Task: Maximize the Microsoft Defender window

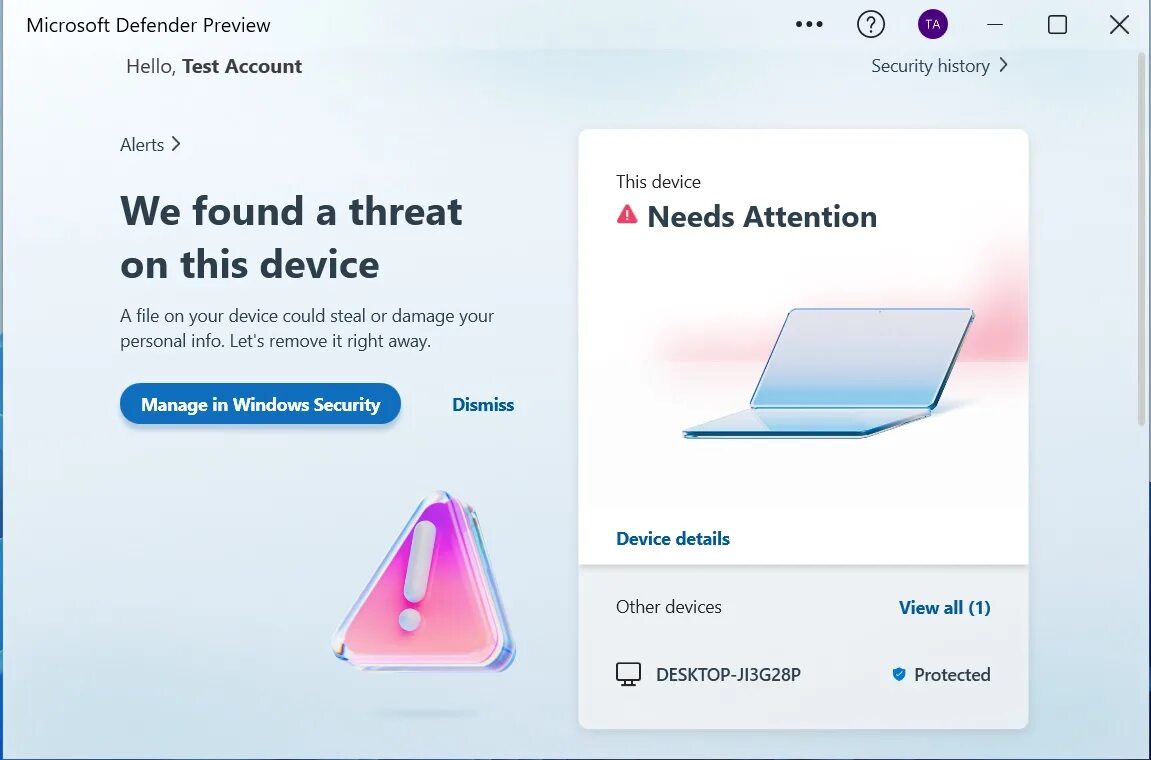Action: click(1057, 24)
